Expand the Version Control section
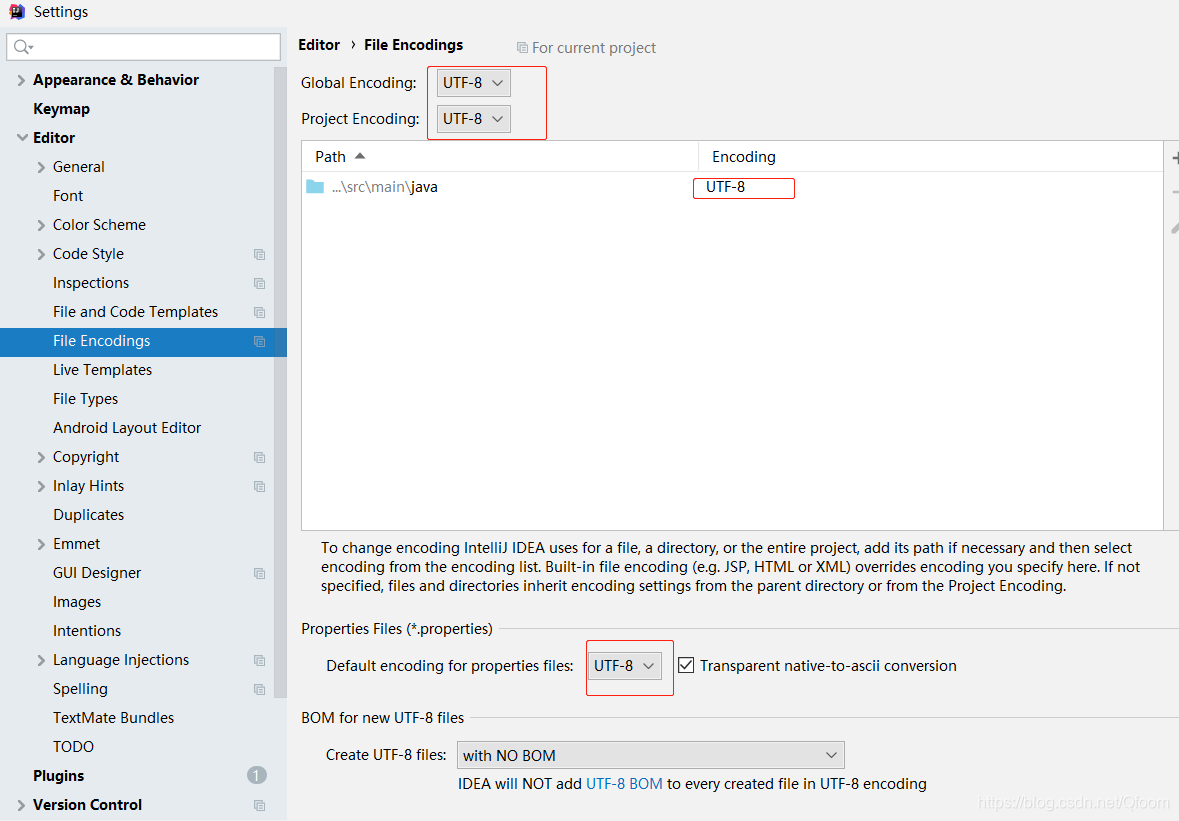Screen dimensions: 1179x821 (21, 805)
